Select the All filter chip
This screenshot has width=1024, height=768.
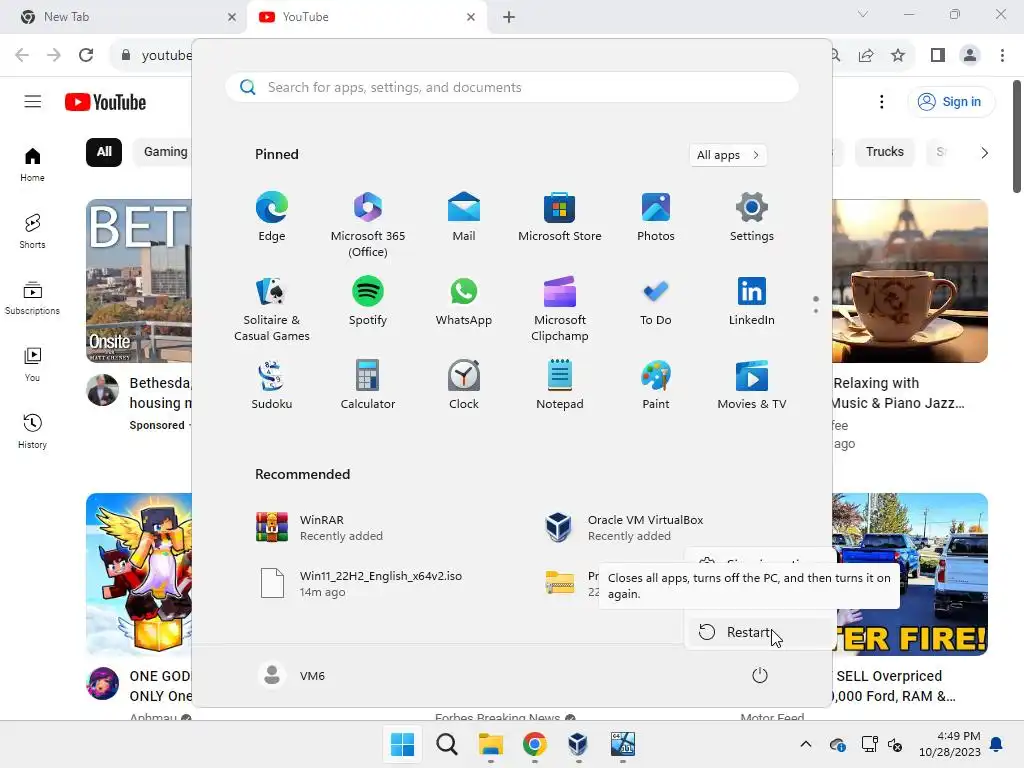tap(104, 152)
